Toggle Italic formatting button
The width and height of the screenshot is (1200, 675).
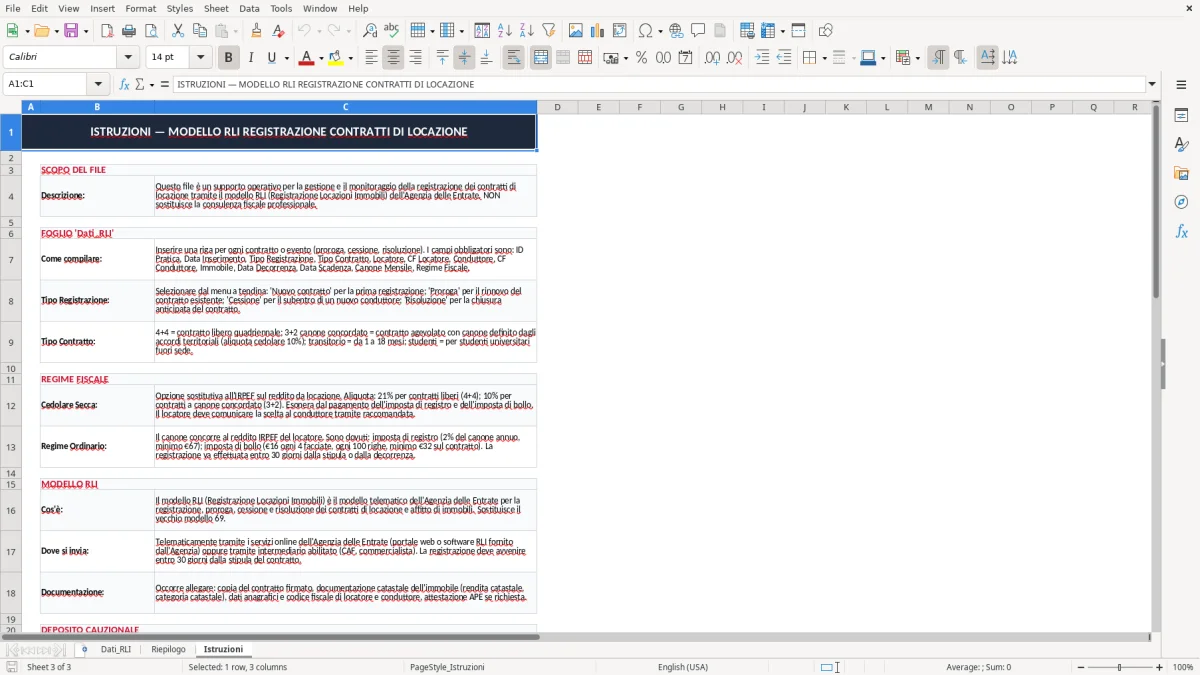pyautogui.click(x=251, y=58)
